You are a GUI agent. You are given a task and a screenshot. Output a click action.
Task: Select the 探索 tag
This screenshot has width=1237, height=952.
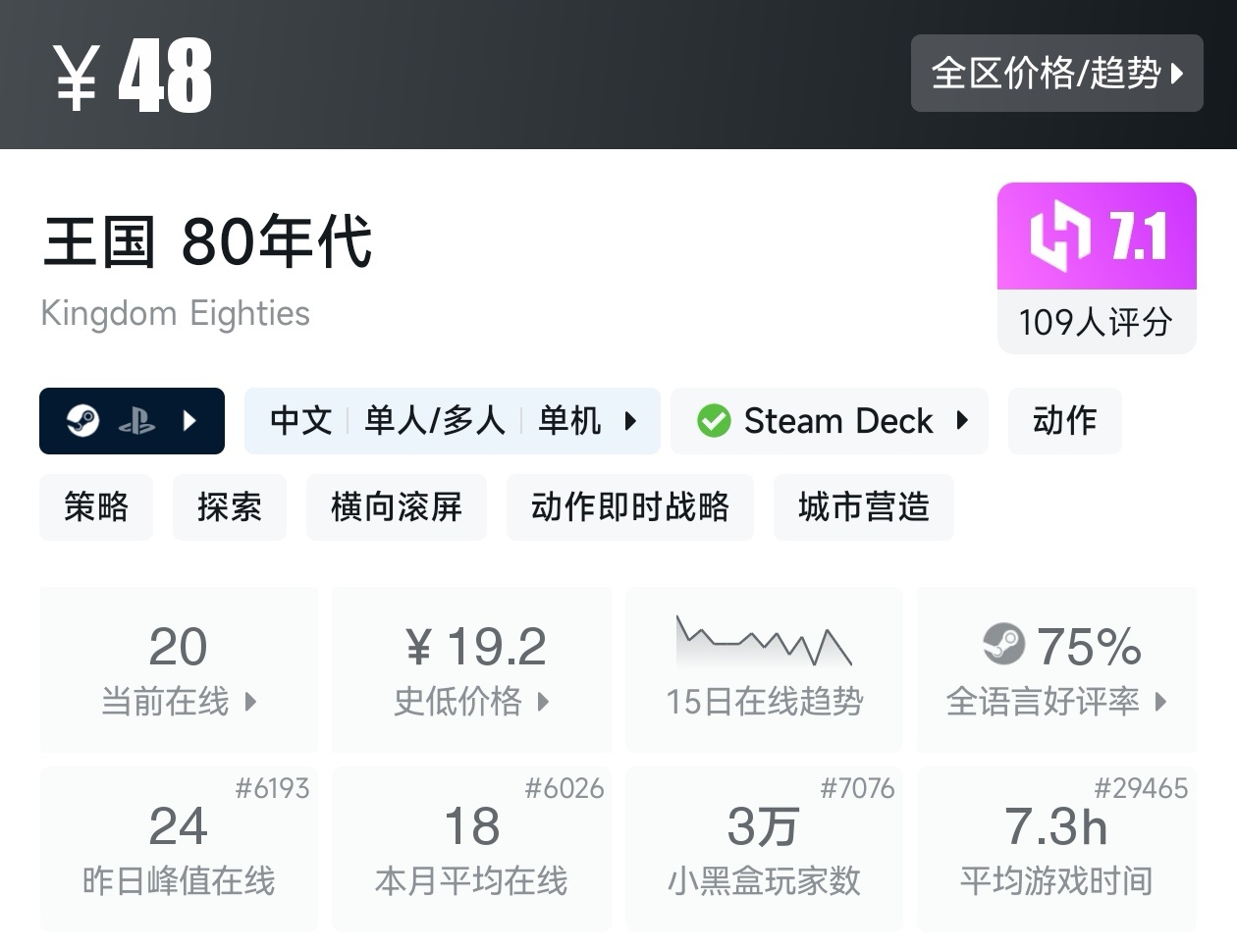(x=230, y=506)
